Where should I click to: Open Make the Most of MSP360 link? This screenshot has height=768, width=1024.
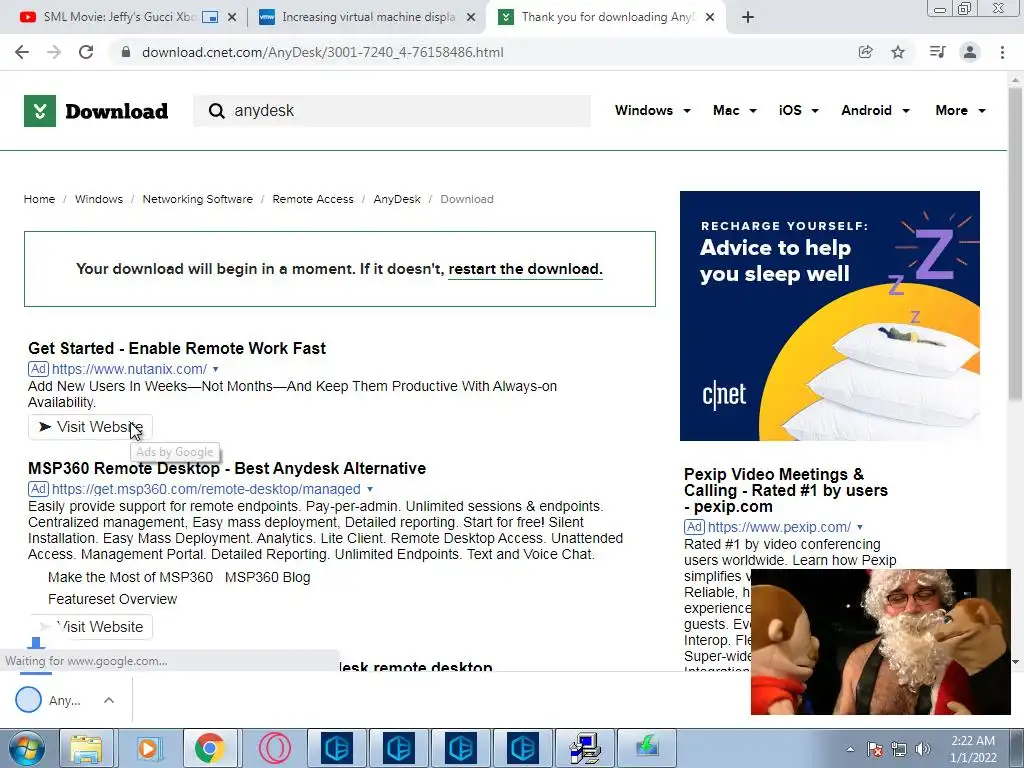coord(130,577)
